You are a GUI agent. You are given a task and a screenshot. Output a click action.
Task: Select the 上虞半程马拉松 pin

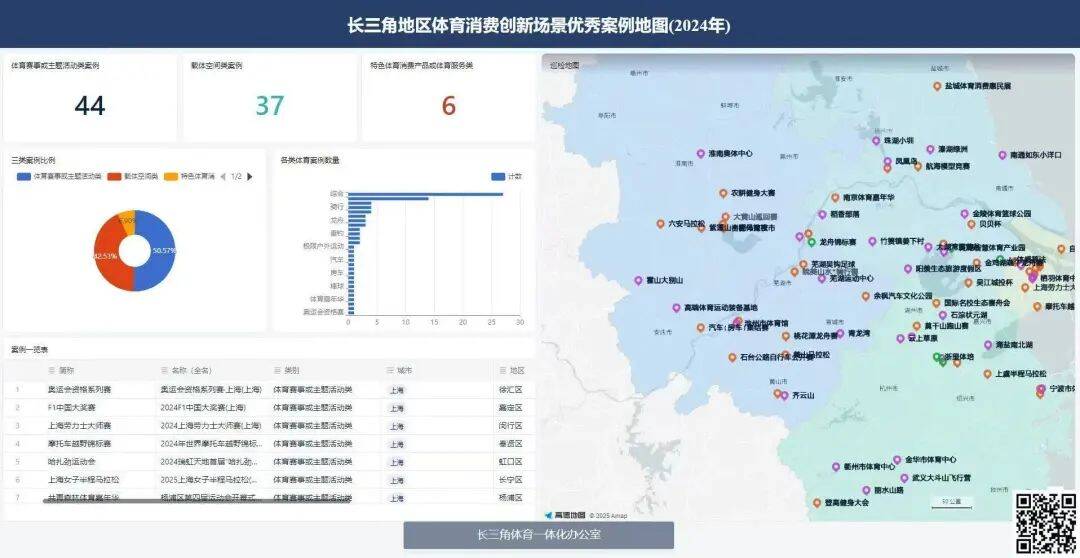tap(987, 374)
